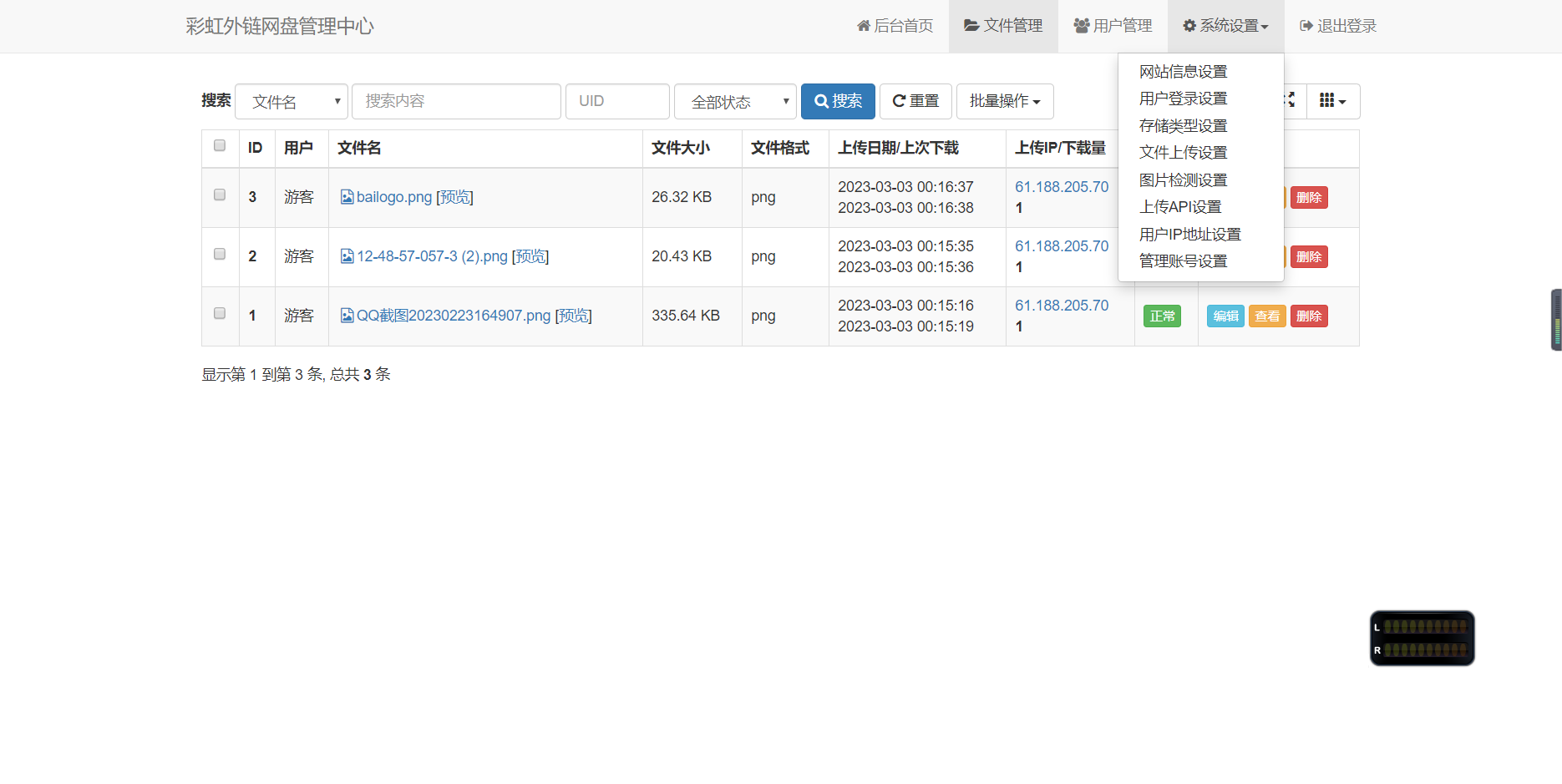
Task: Check the checkbox for row ID 3
Action: click(220, 195)
